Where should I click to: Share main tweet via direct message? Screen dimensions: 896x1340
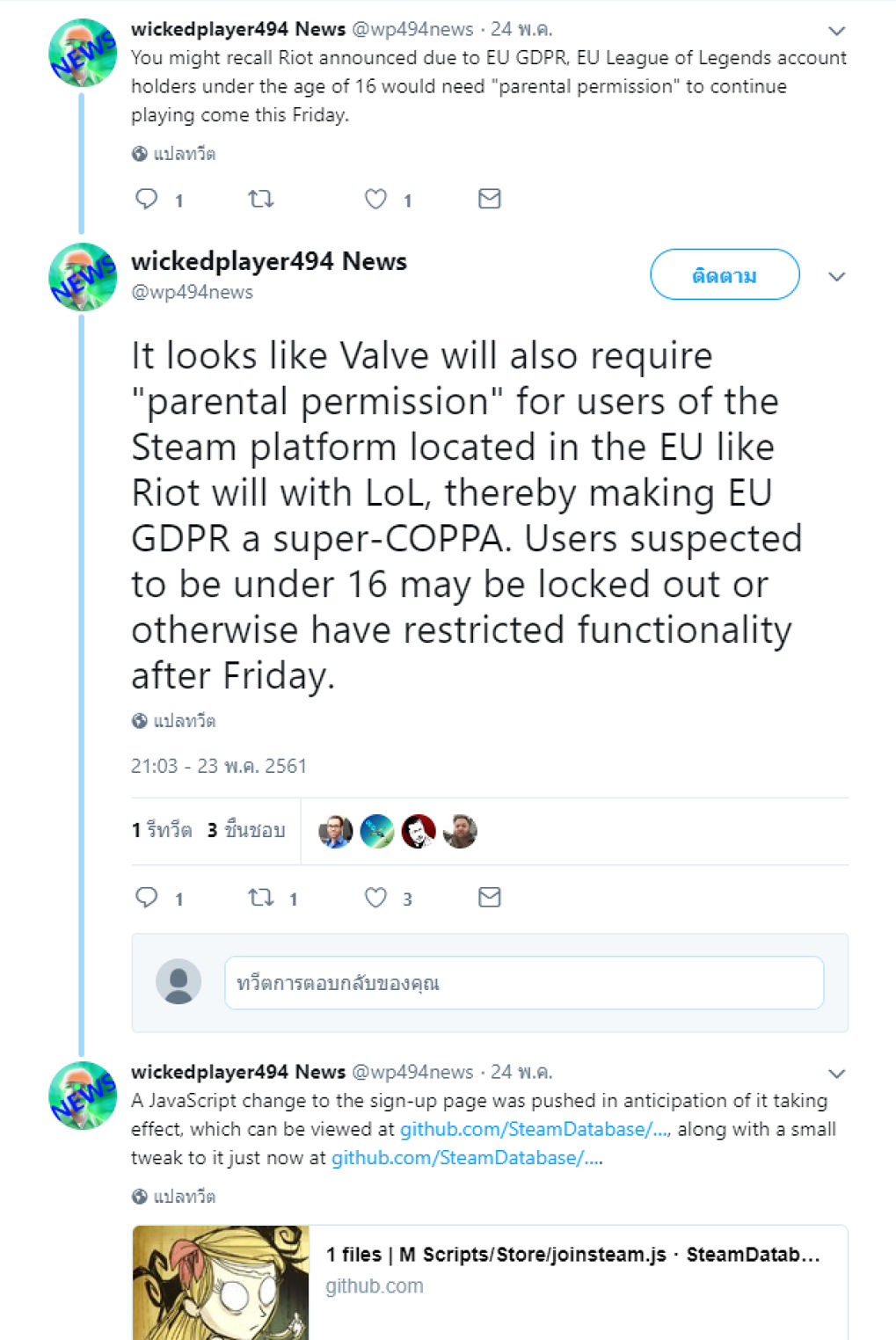tap(489, 898)
